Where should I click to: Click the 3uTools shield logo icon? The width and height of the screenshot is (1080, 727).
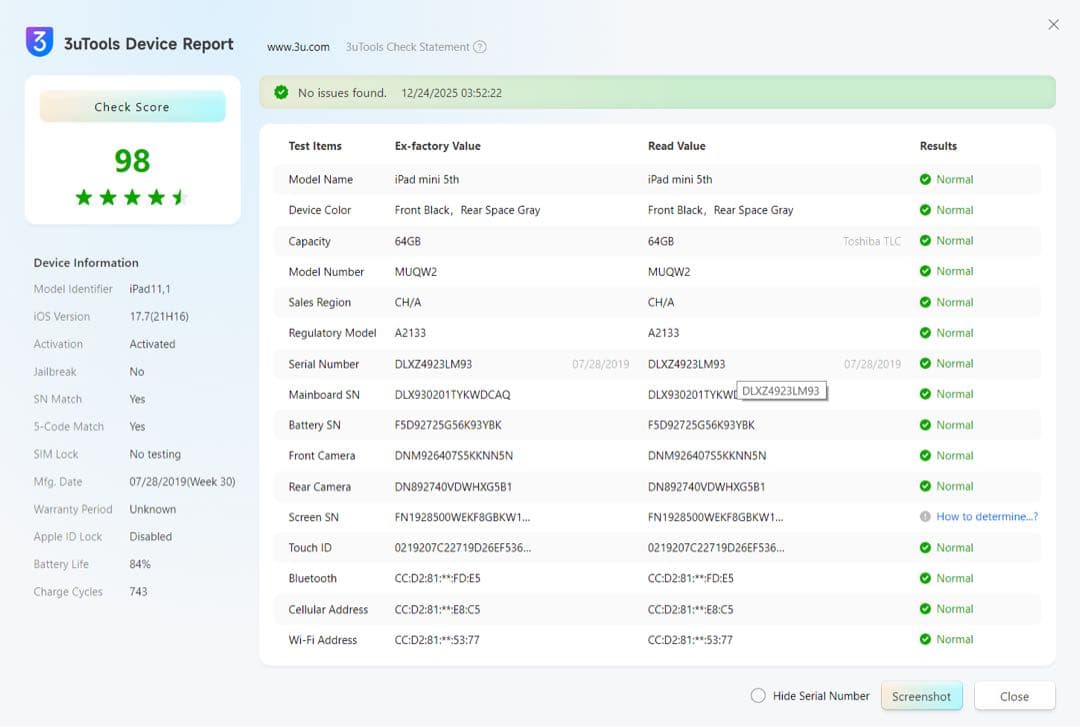coord(39,42)
